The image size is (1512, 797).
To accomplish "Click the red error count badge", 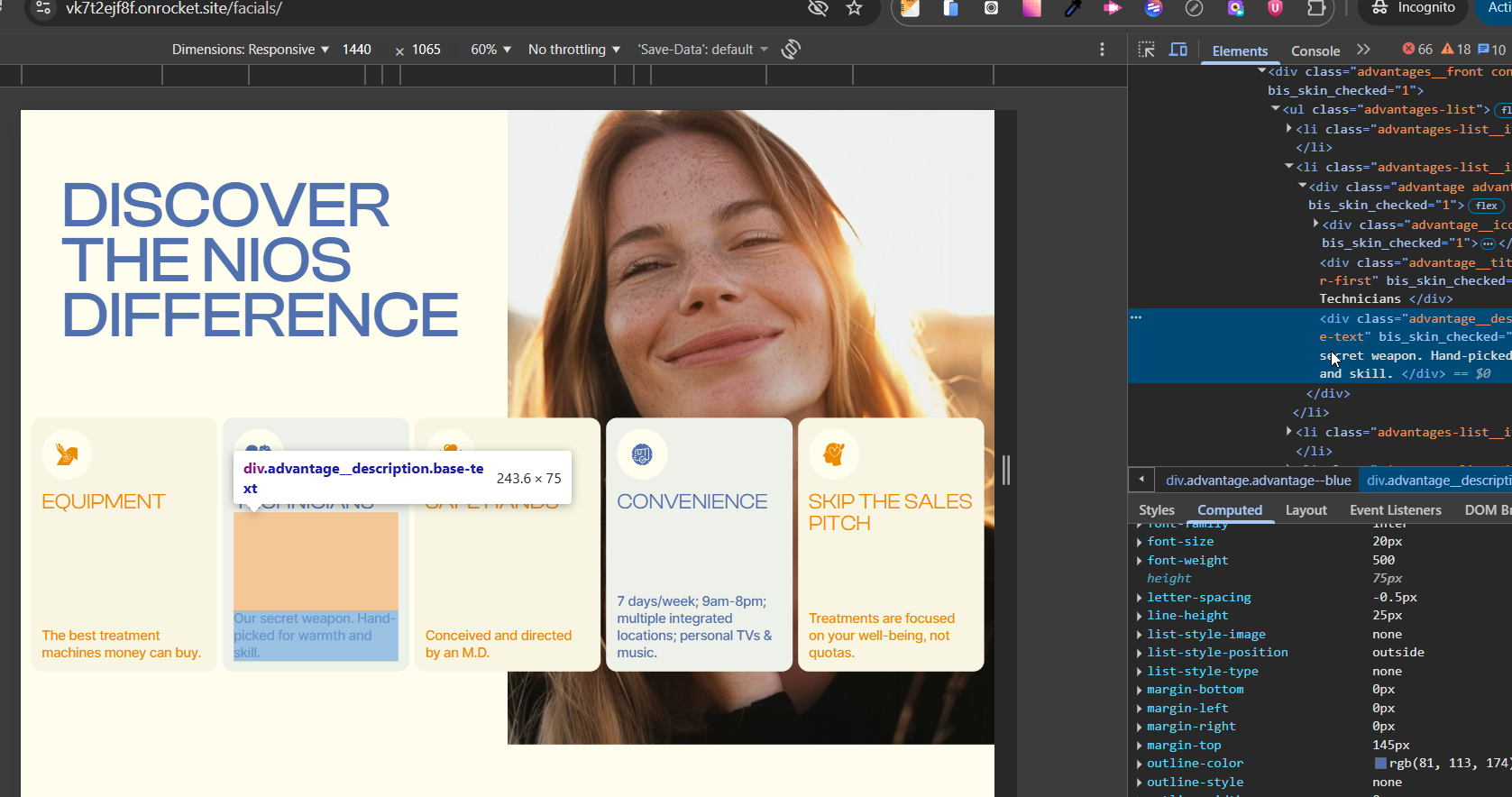I will [1417, 50].
